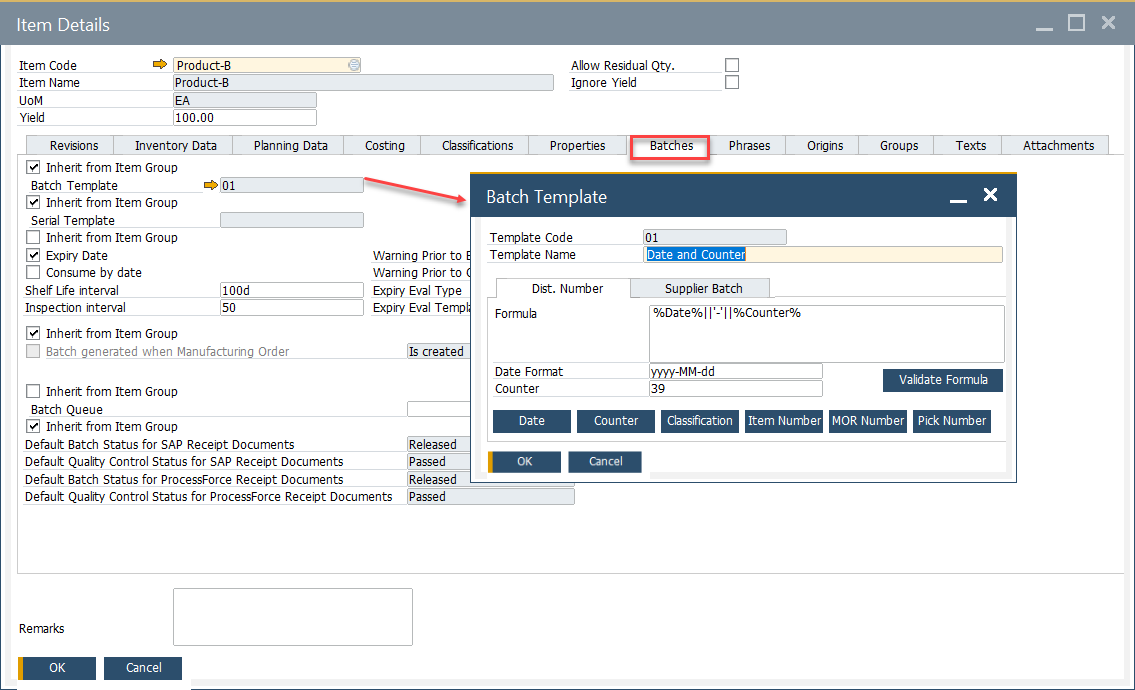Cancel the Batch Template dialog
1135x690 pixels.
coord(604,461)
